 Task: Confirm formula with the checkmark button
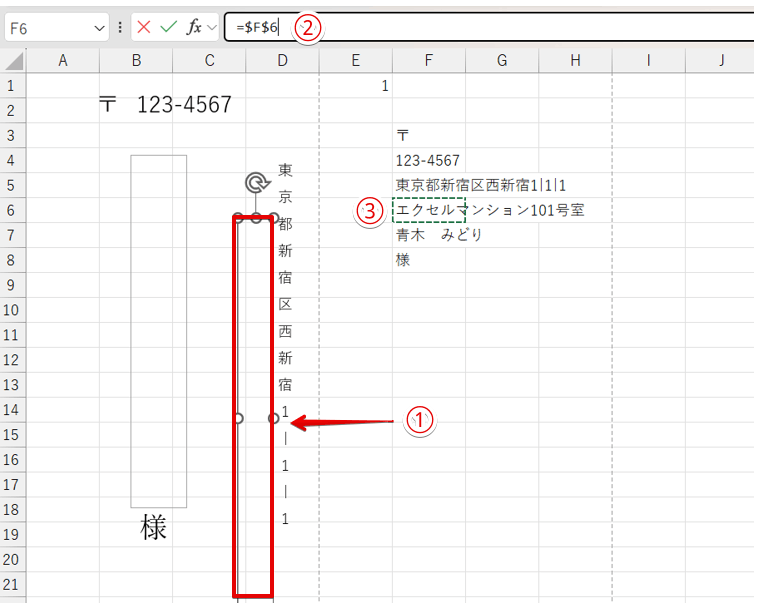pos(168,27)
